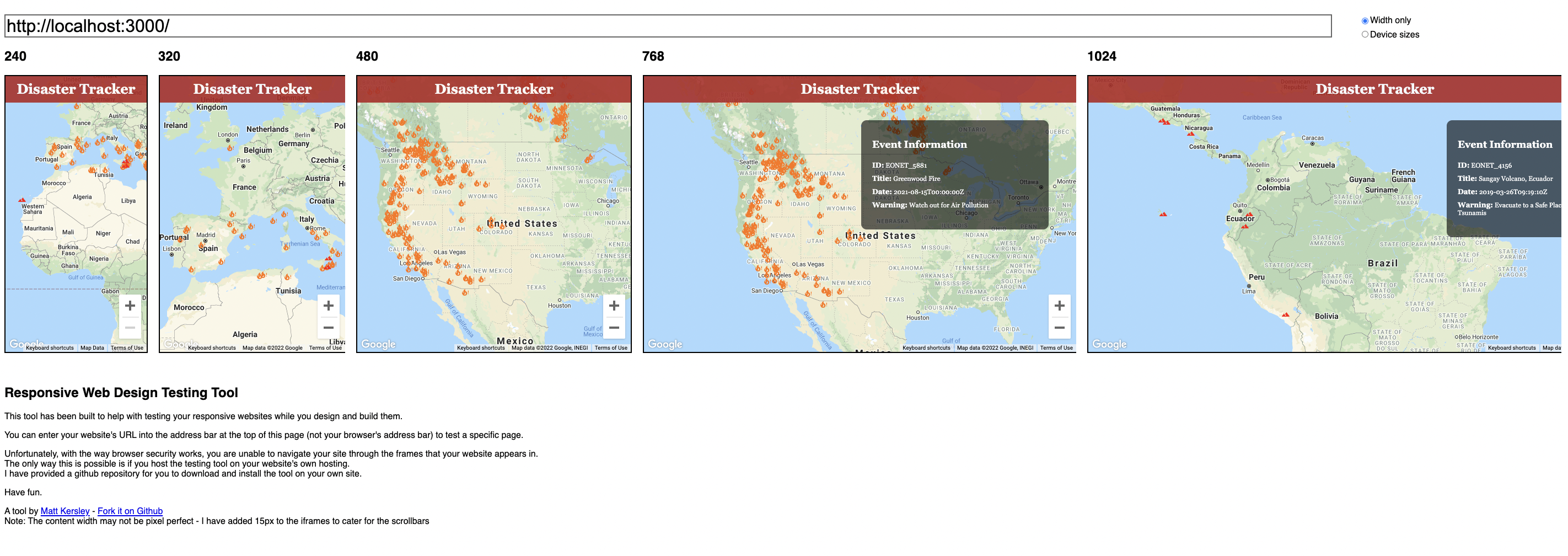
Task: Click volcano markers under Guatemala label
Action: (1164, 122)
